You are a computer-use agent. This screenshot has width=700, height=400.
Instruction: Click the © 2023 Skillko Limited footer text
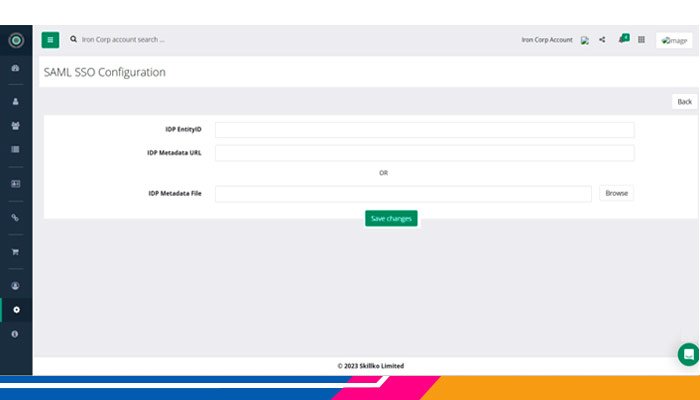(x=371, y=366)
